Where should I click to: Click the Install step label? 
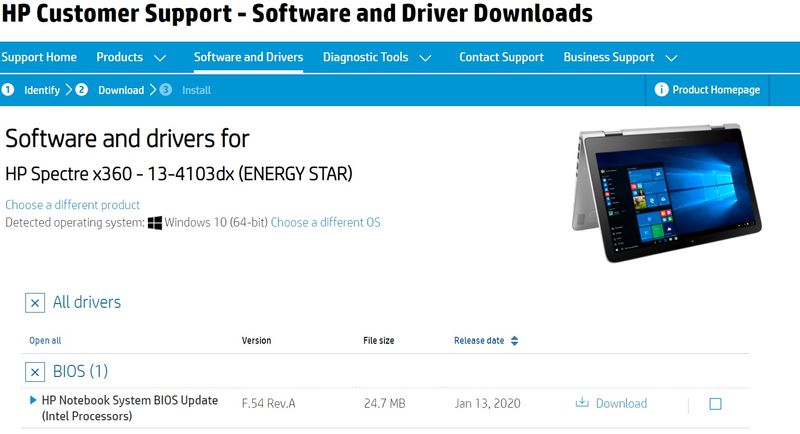[x=196, y=90]
